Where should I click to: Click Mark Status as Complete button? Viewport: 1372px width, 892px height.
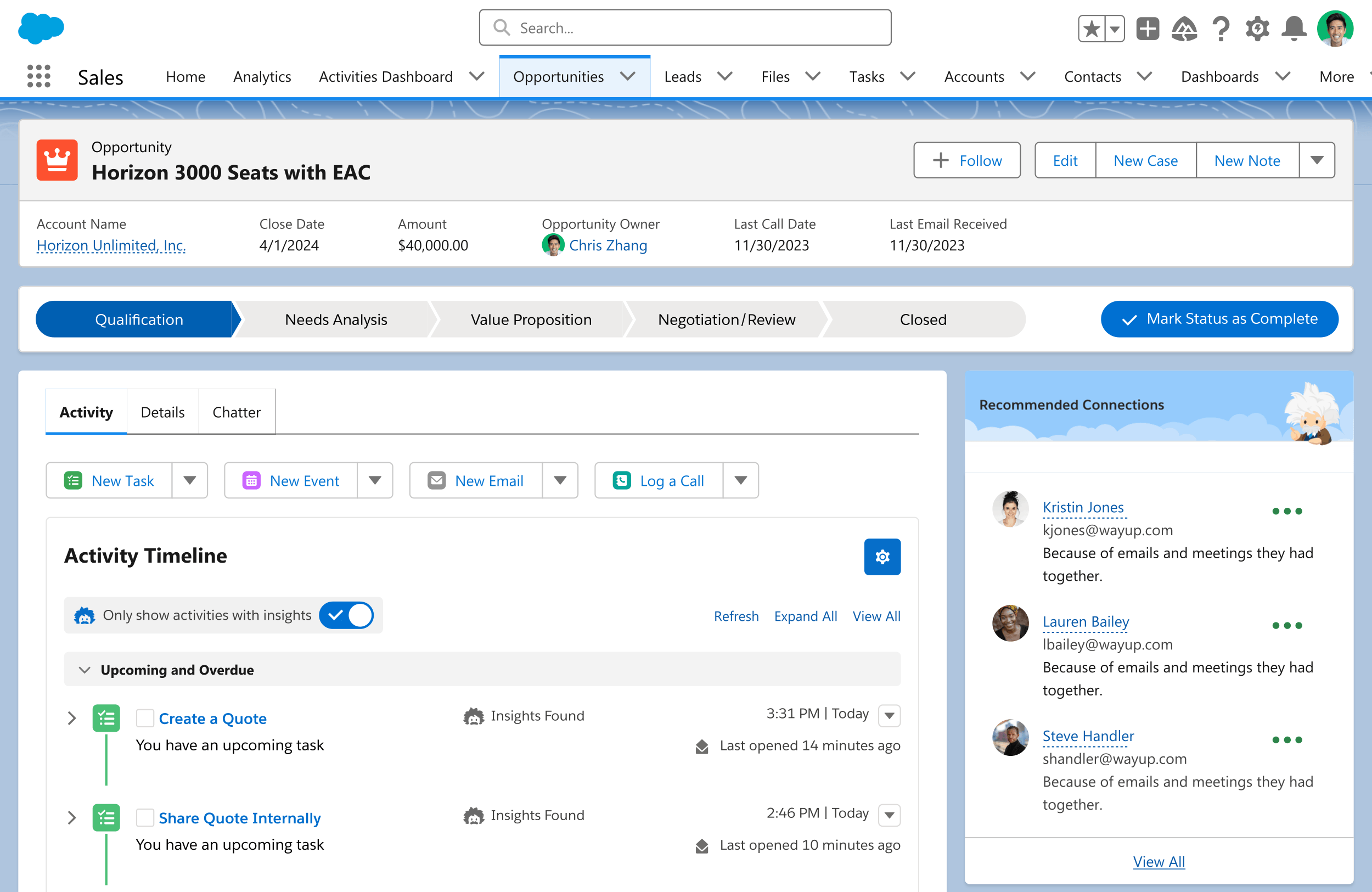click(1219, 319)
